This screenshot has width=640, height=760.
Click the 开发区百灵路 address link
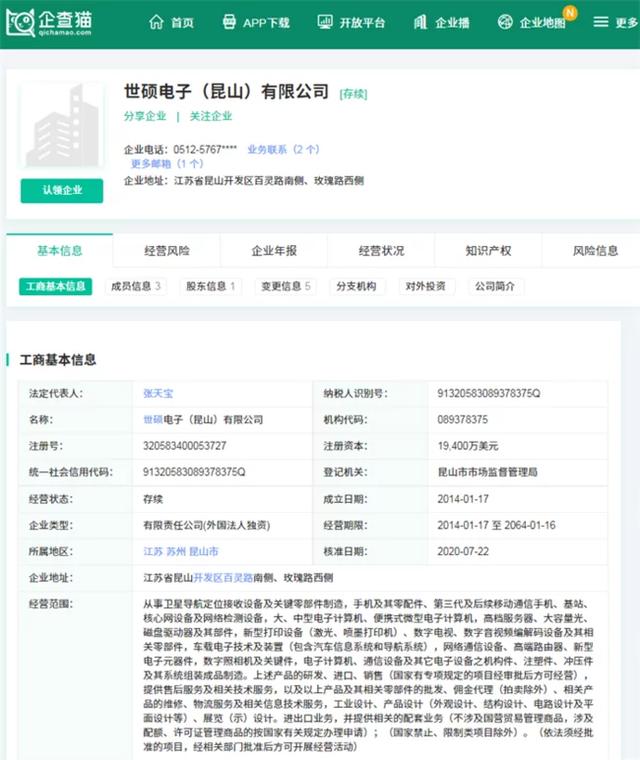click(223, 578)
